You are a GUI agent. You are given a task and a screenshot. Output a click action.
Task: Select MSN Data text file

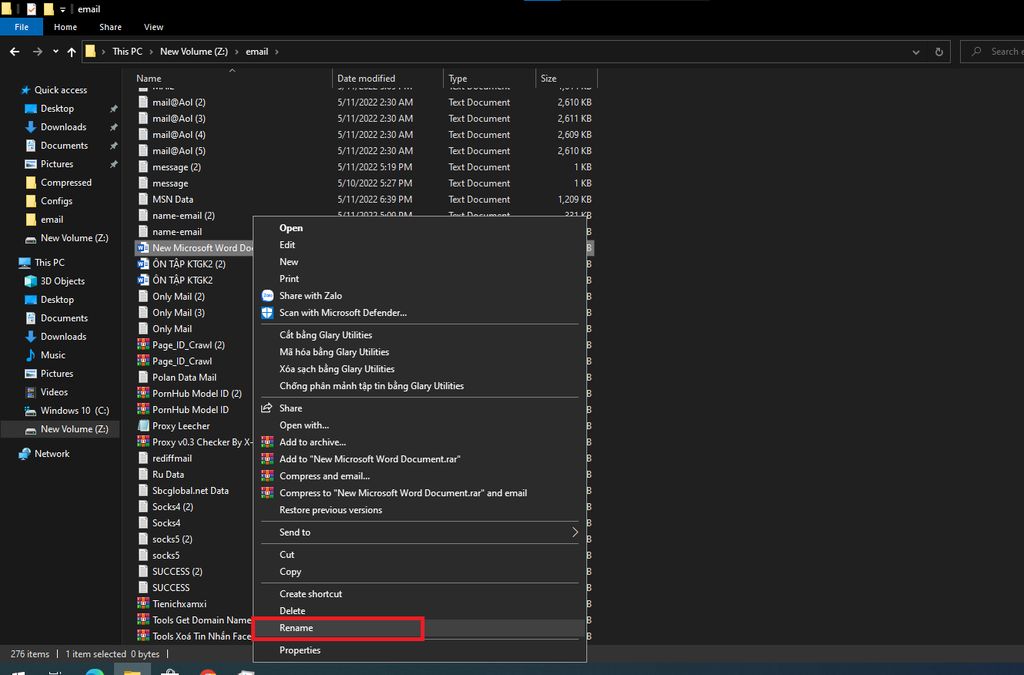pos(172,199)
